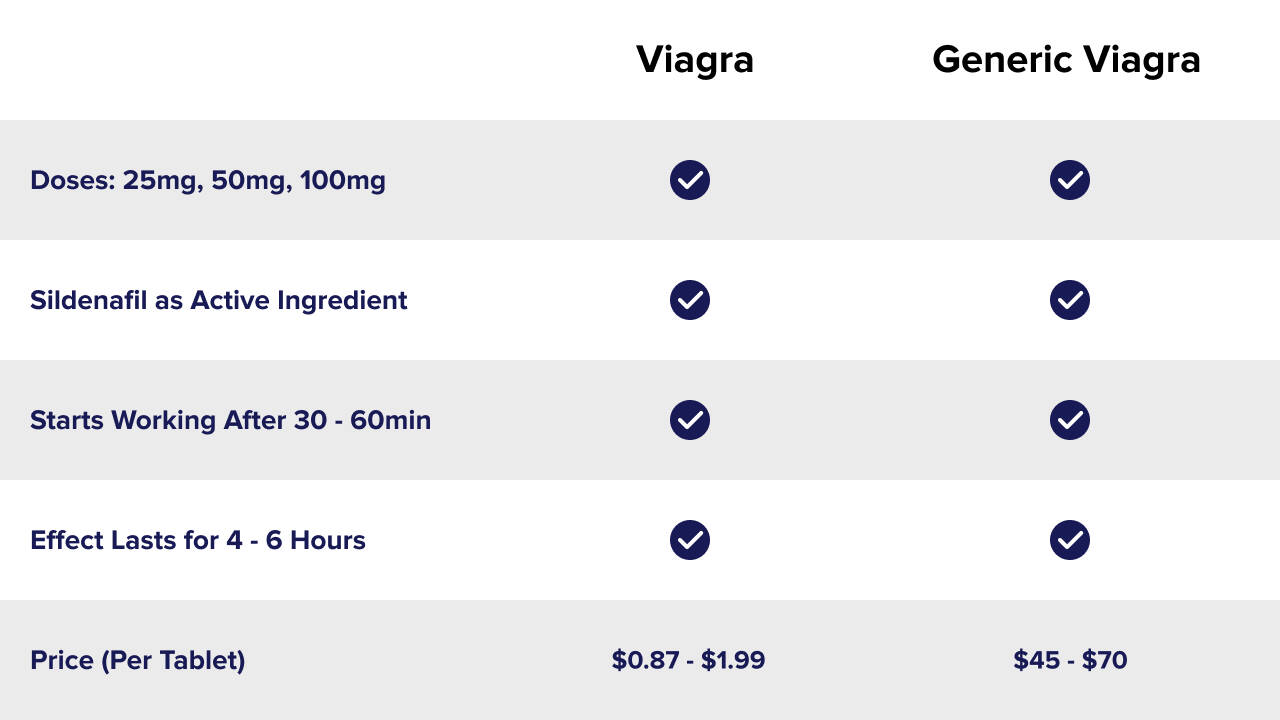1280x720 pixels.
Task: Click the Sildenafil as Active Ingredient label
Action: click(x=219, y=301)
